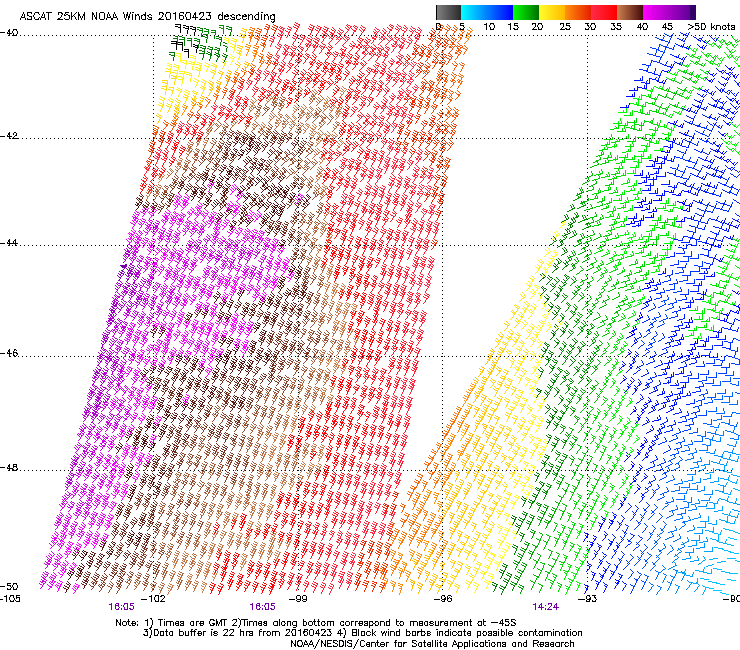Click the '>50 knots' legend label
The width and height of the screenshot is (740, 650).
(x=711, y=26)
